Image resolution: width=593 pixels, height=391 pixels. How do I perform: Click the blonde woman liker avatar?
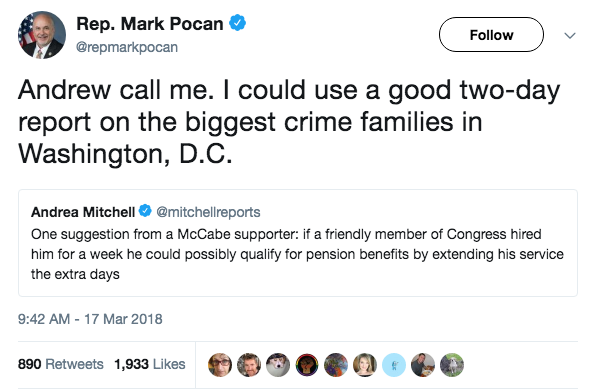pyautogui.click(x=365, y=365)
